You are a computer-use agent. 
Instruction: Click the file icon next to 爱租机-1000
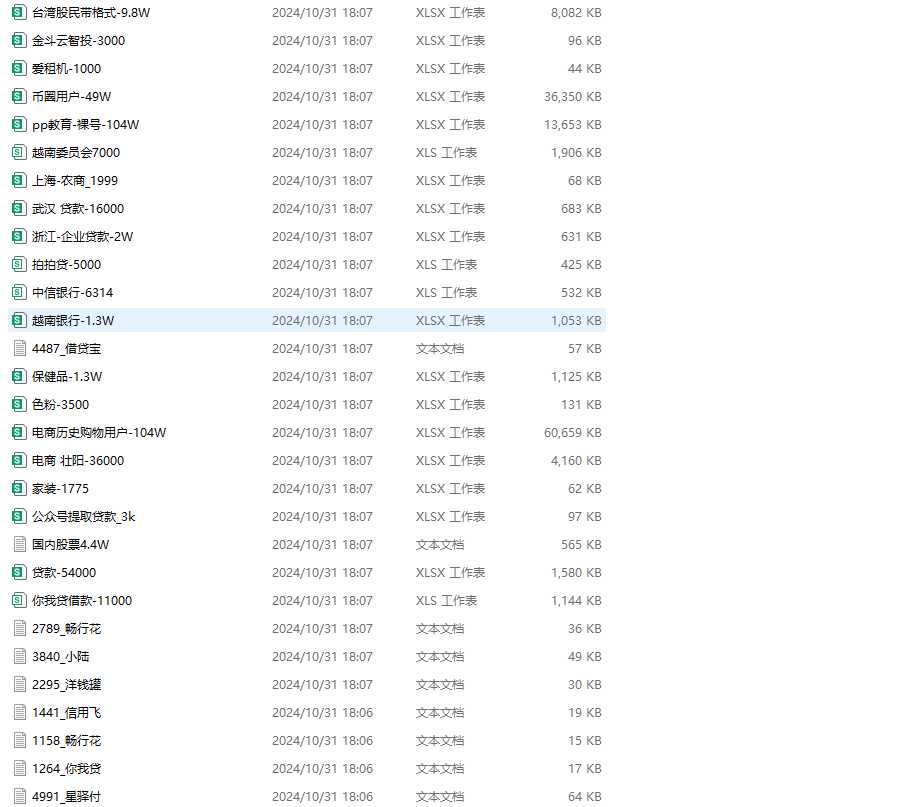(19, 68)
